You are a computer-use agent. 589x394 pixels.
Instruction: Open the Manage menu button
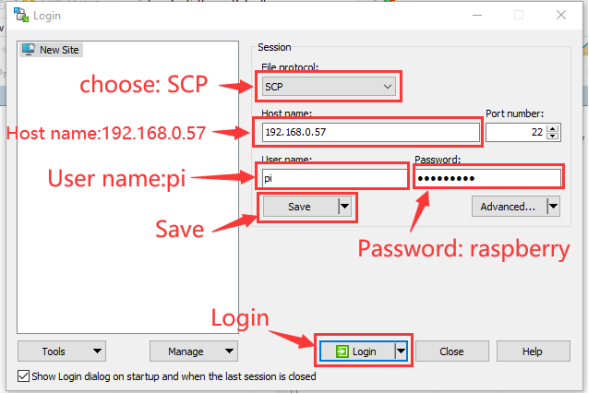click(193, 351)
